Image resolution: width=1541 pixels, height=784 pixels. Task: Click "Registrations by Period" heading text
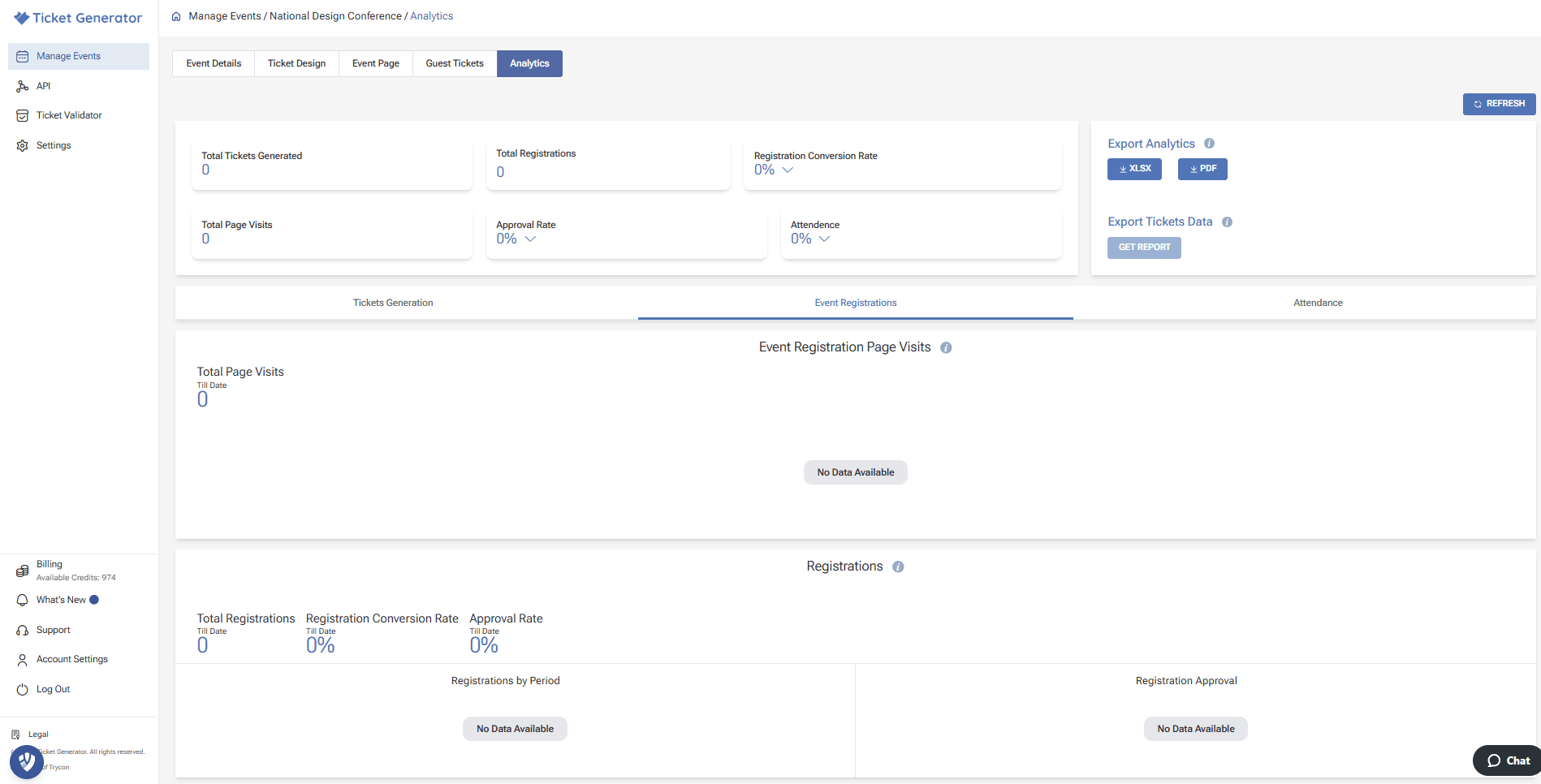coord(506,681)
